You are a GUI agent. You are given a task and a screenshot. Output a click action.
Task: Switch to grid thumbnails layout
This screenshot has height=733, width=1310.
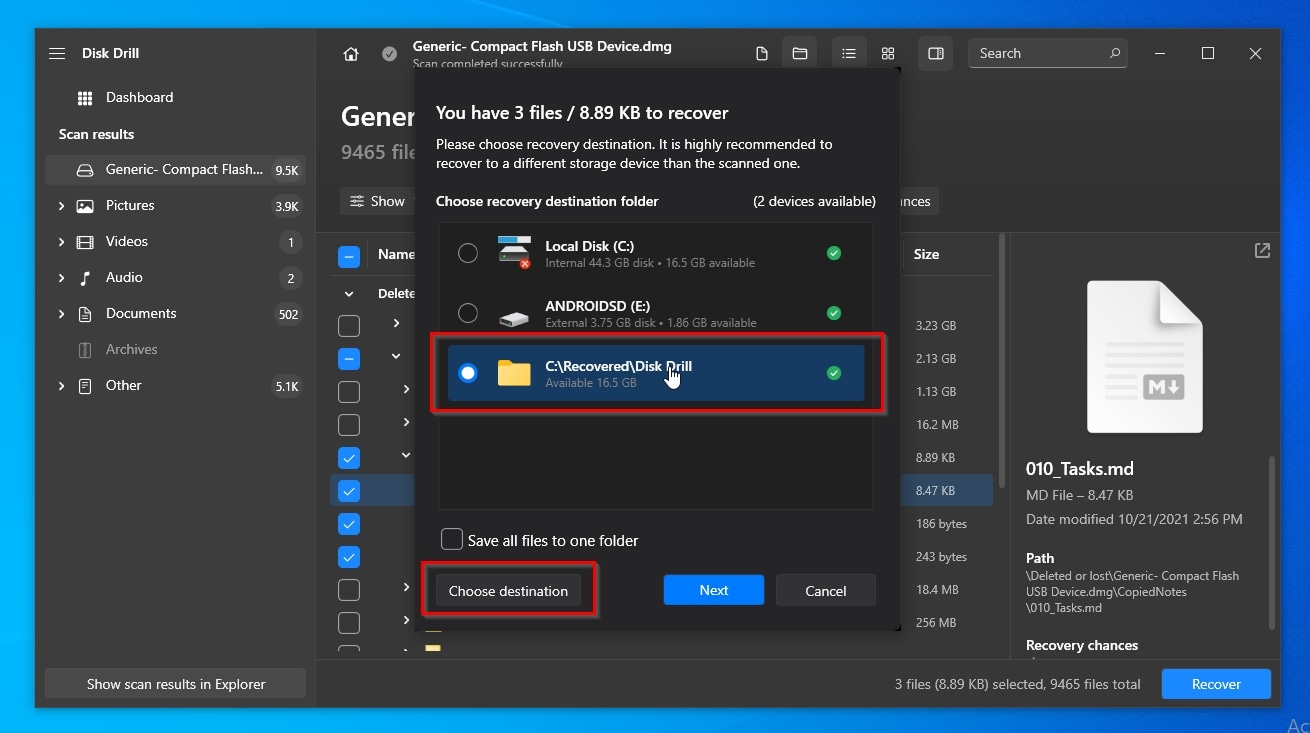888,54
